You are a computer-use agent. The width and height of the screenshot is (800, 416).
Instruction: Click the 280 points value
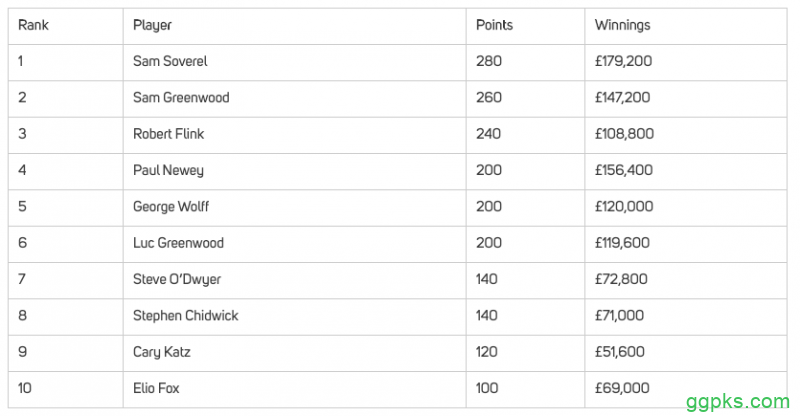click(x=490, y=61)
